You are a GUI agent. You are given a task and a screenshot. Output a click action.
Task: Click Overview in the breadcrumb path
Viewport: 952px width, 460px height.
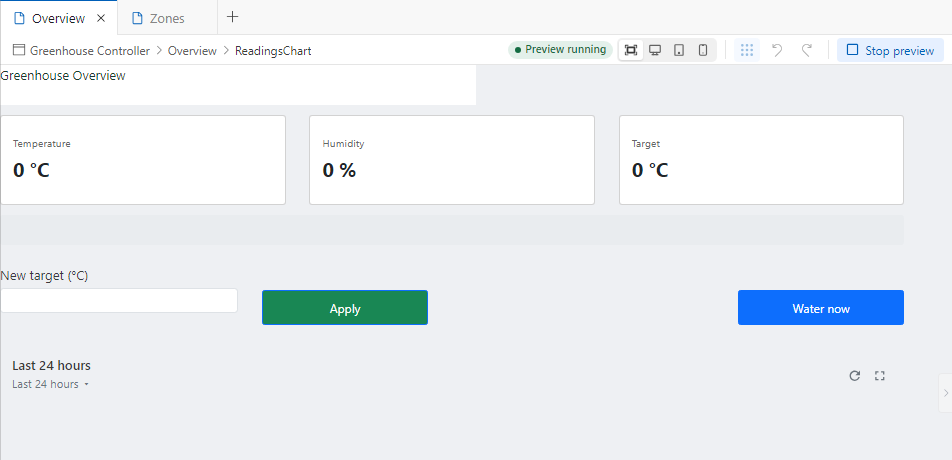(x=192, y=51)
